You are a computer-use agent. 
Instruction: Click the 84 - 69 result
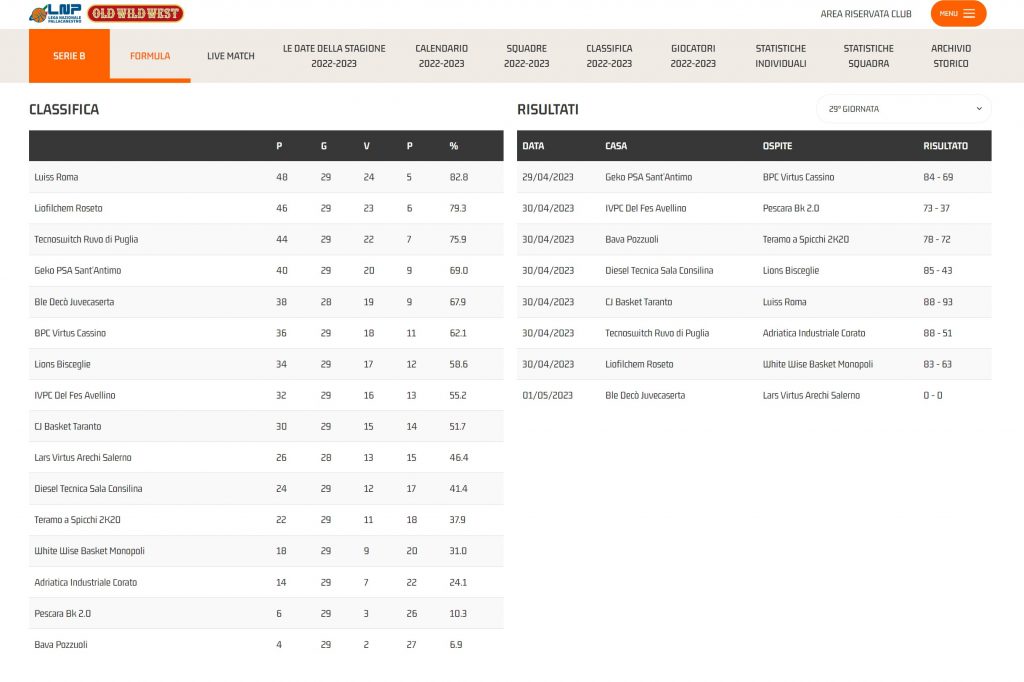(938, 177)
